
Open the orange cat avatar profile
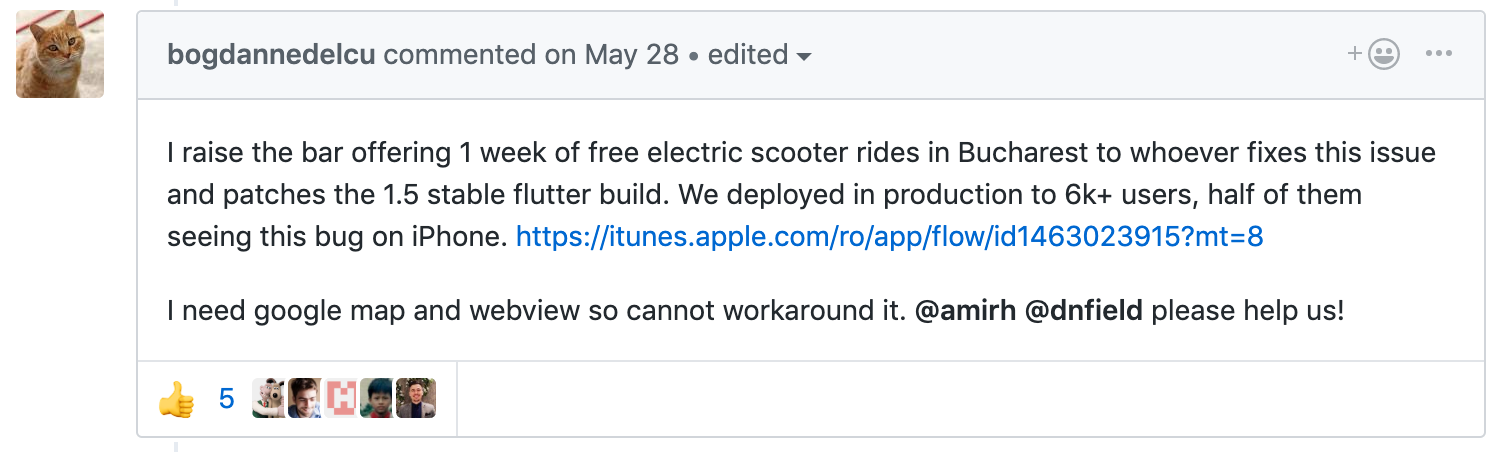[x=60, y=54]
